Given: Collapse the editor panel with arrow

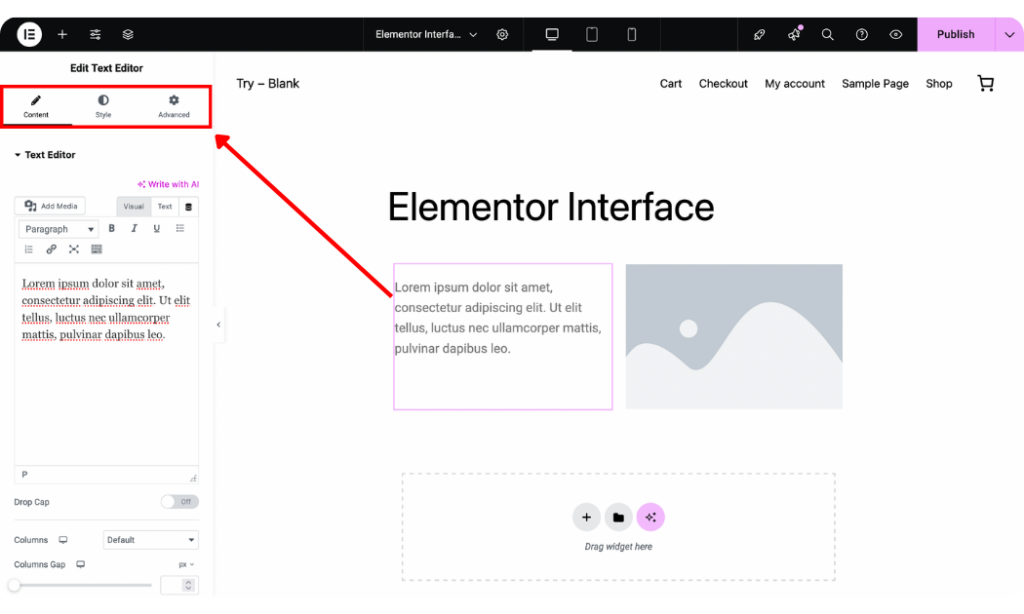Looking at the screenshot, I should pyautogui.click(x=219, y=325).
